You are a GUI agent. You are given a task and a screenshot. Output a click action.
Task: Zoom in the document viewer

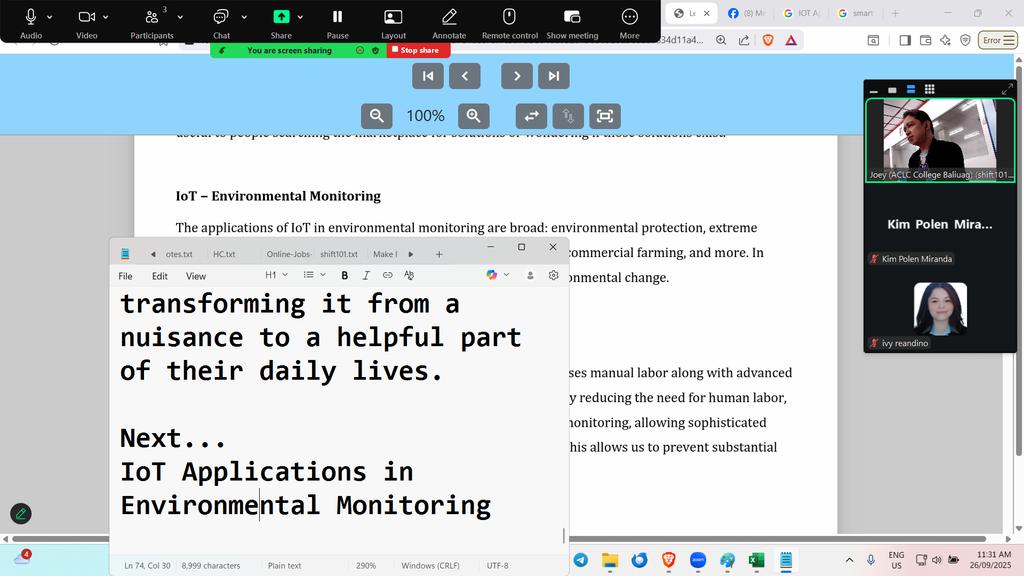(x=473, y=116)
